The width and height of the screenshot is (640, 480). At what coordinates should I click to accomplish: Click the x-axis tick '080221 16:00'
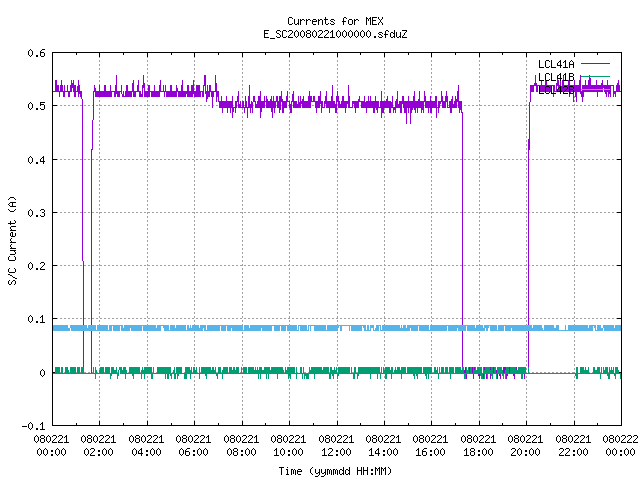coord(430,446)
